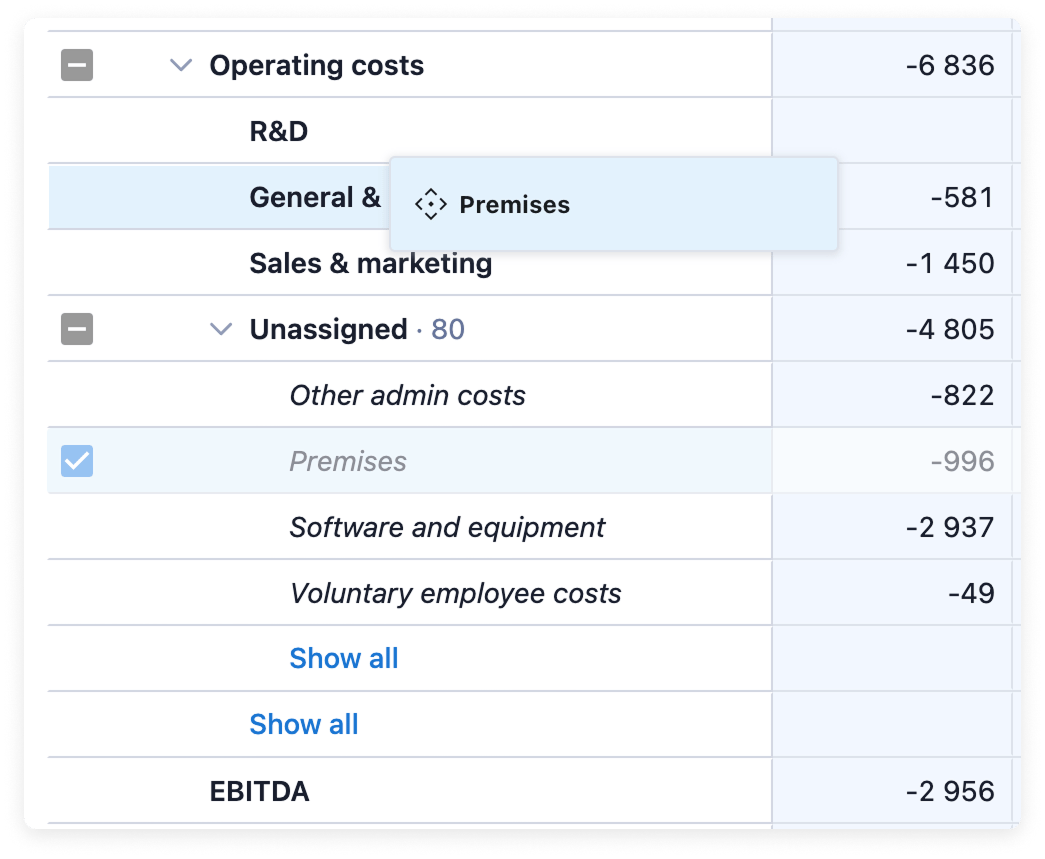Click the Show all link above EBITDA
This screenshot has width=1045, height=859.
tap(304, 724)
